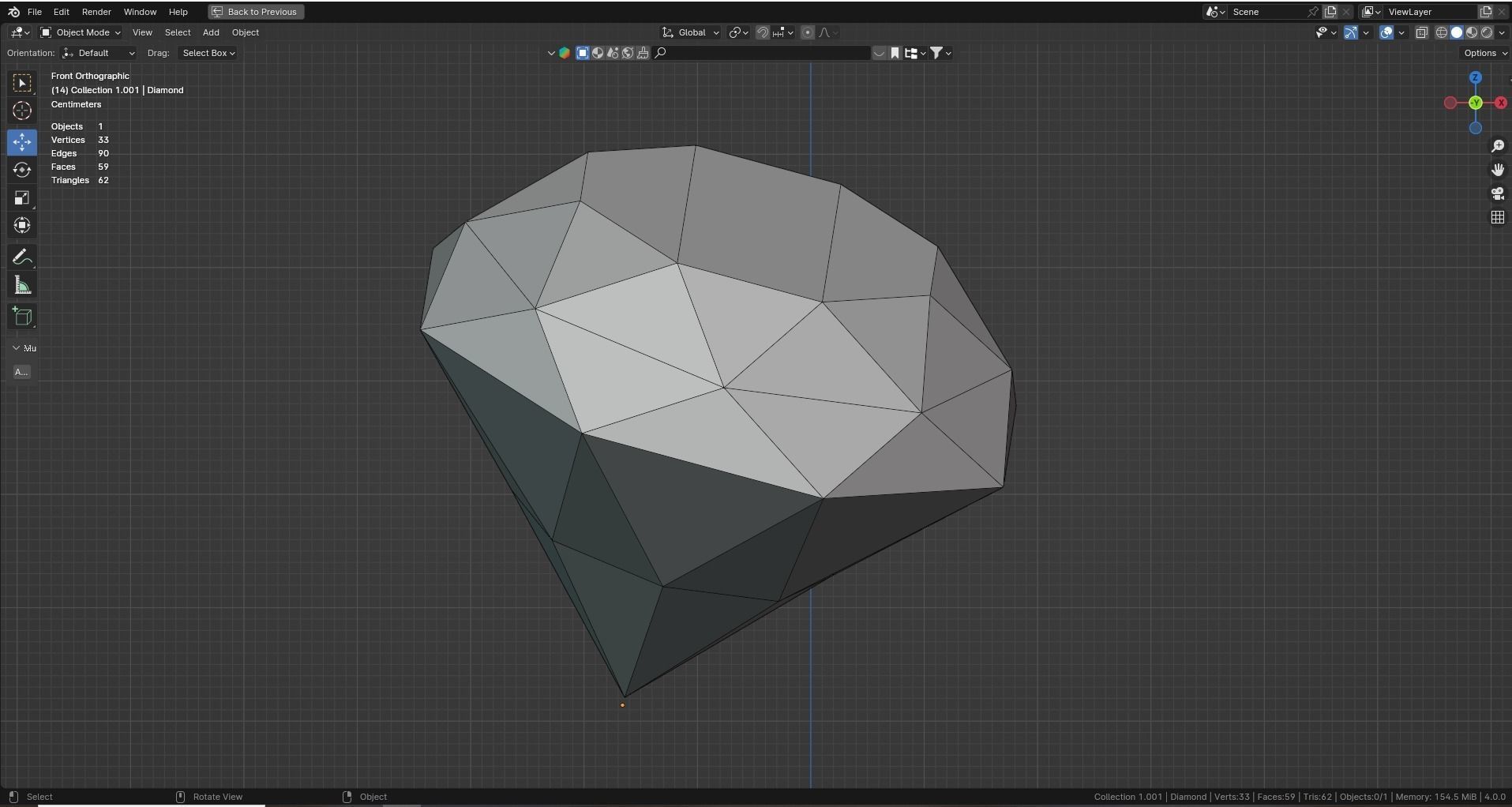Click the green Y axis on navigation gizmo
1512x807 pixels.
(1476, 103)
